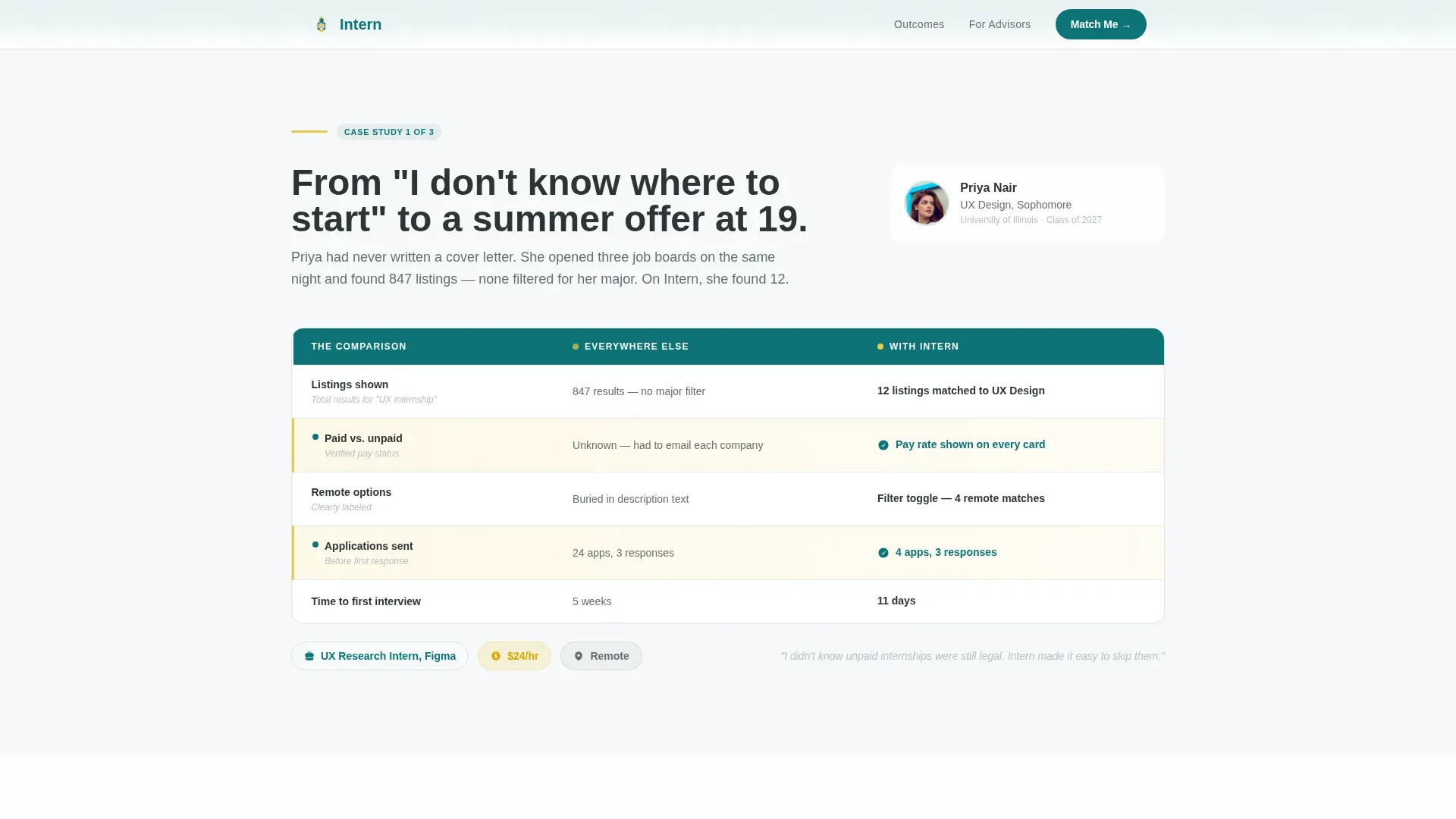
Task: Click the graduation cap icon in Figma chip
Action: click(x=309, y=656)
